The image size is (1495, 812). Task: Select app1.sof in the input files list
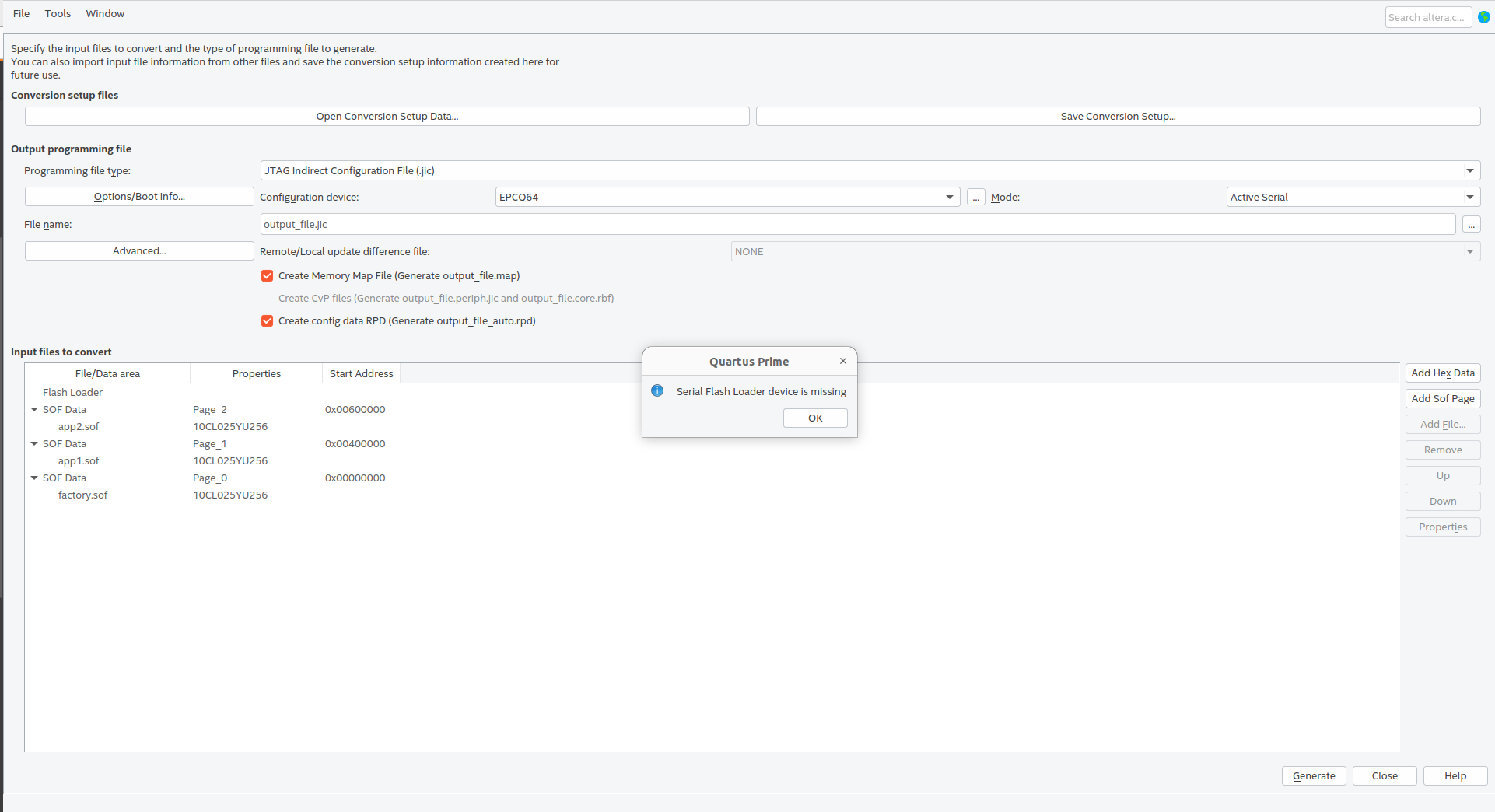pos(79,461)
